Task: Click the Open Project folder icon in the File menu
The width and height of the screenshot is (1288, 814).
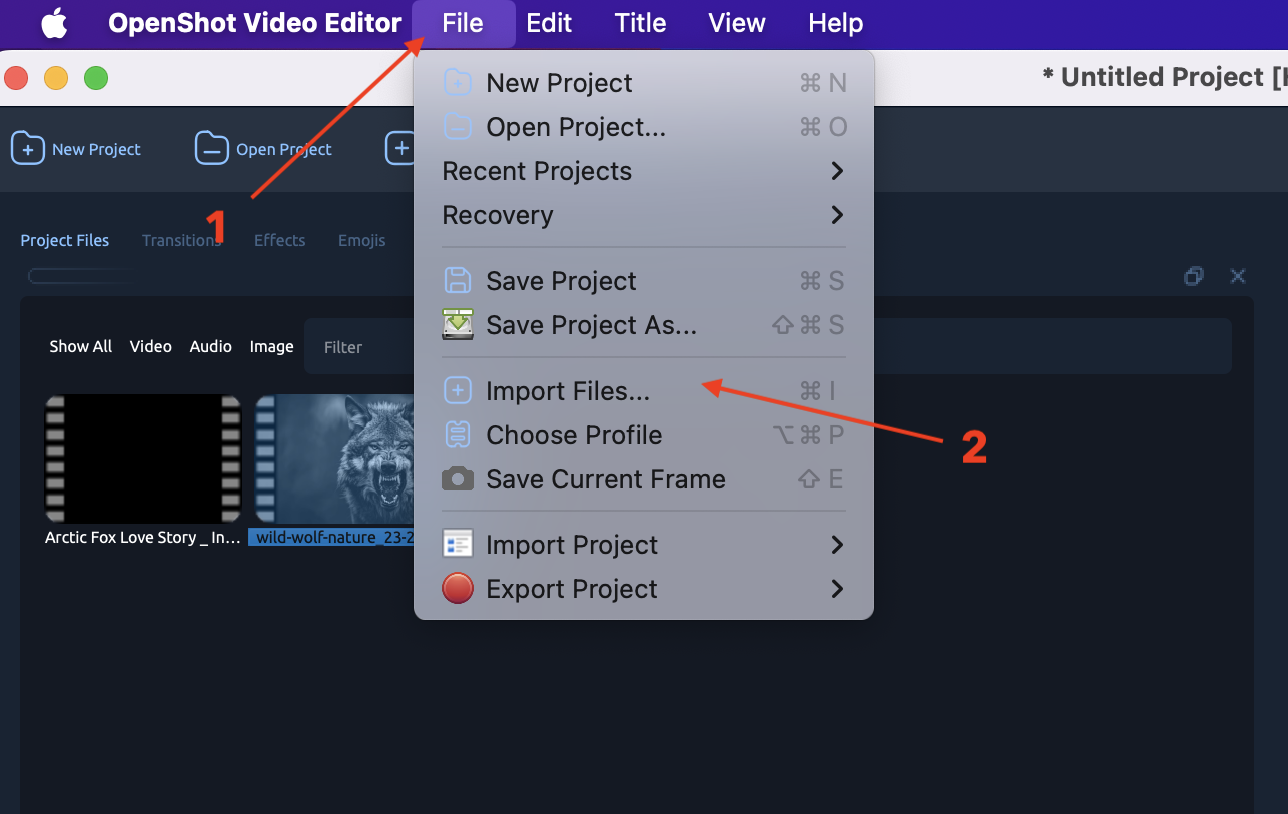Action: (457, 126)
